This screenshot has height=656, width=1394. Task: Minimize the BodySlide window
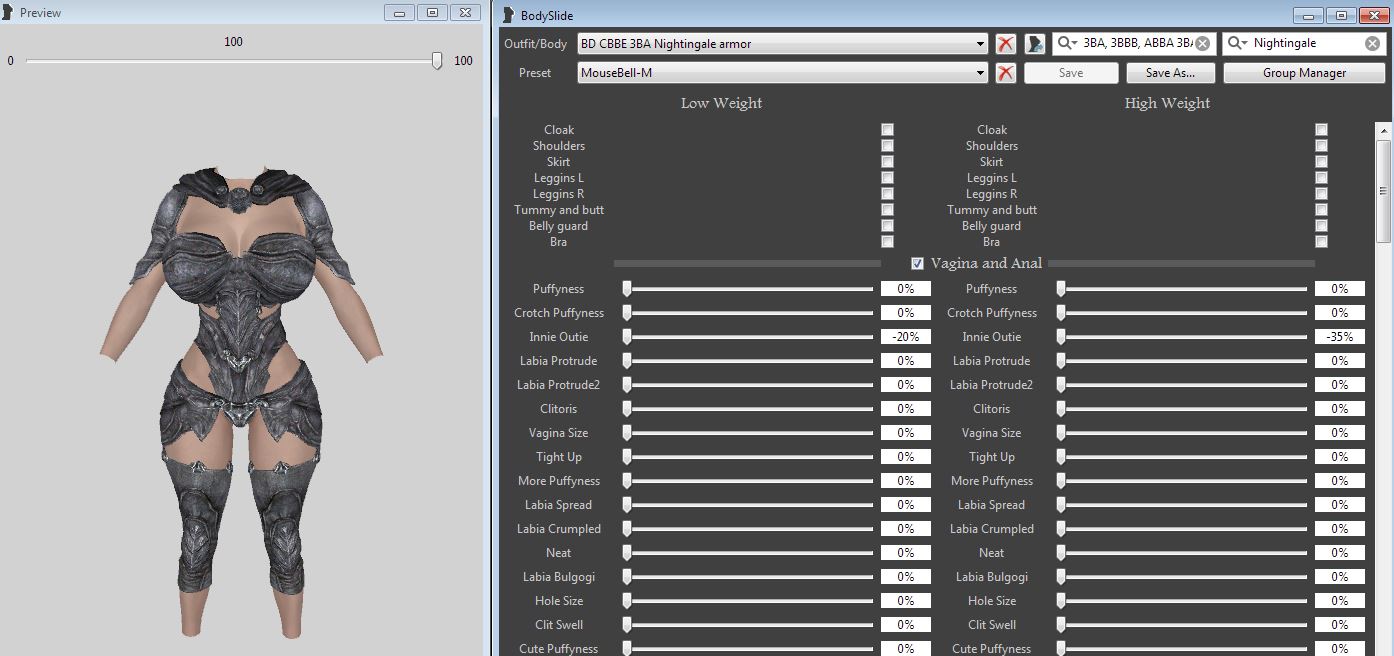pyautogui.click(x=1308, y=15)
